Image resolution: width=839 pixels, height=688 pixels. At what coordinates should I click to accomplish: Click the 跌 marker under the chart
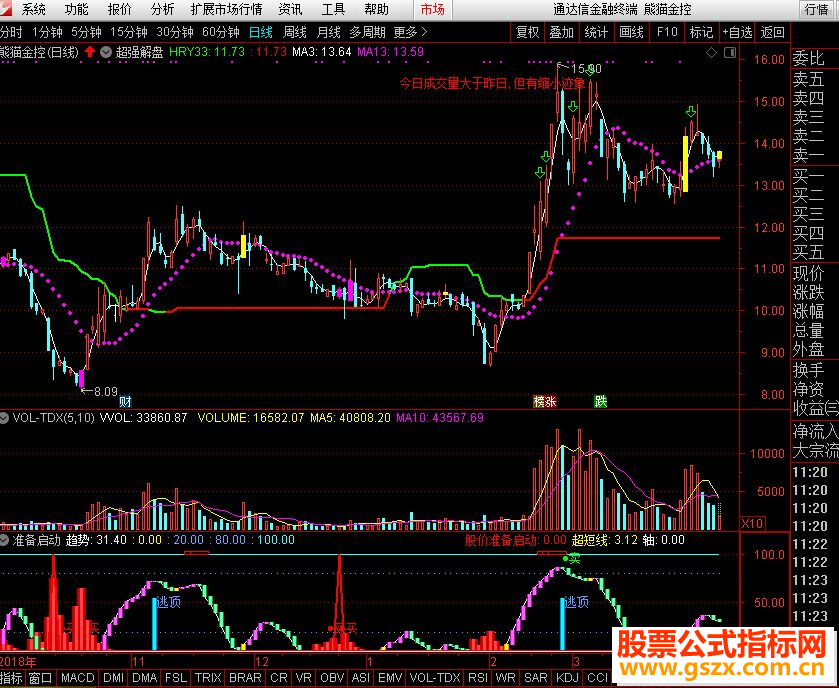[x=601, y=401]
